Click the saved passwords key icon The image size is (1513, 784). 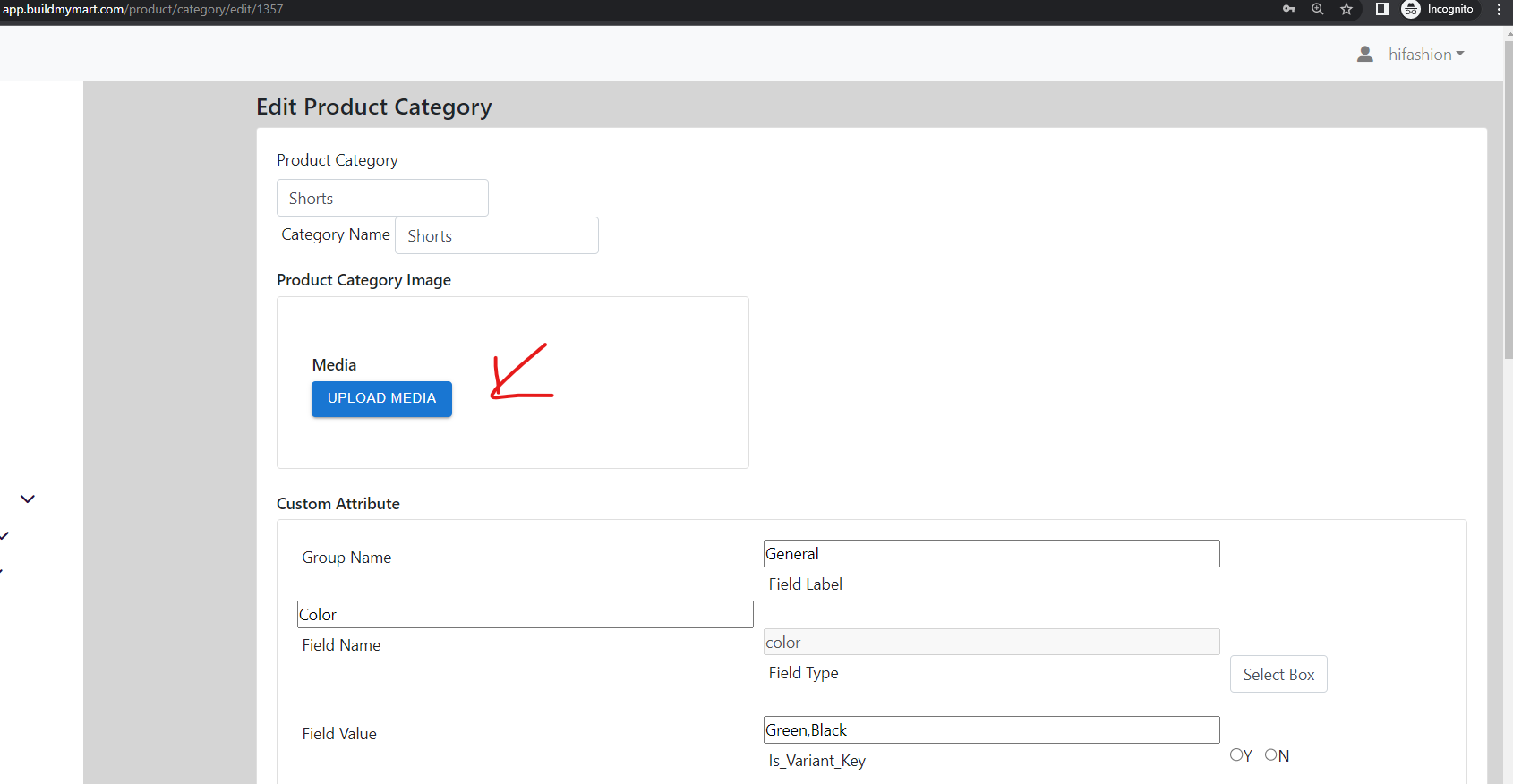pos(1289,9)
